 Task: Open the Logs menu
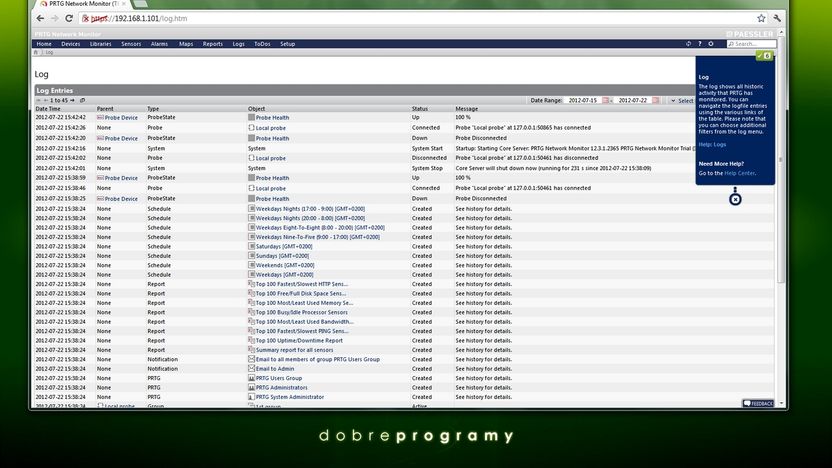tap(238, 44)
